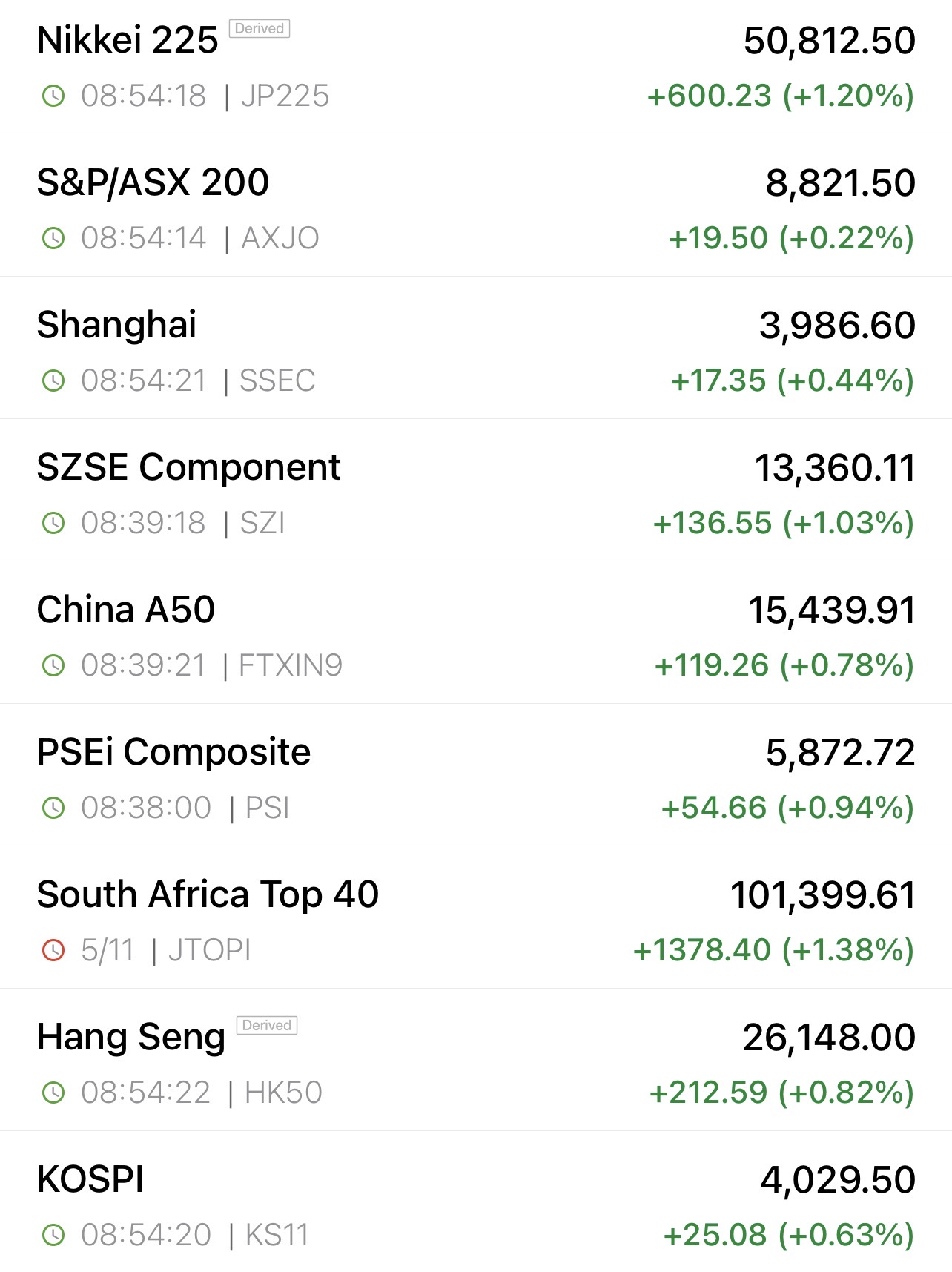Tap the China A50 price 15,439.91
The width and height of the screenshot is (952, 1272).
coord(831,610)
